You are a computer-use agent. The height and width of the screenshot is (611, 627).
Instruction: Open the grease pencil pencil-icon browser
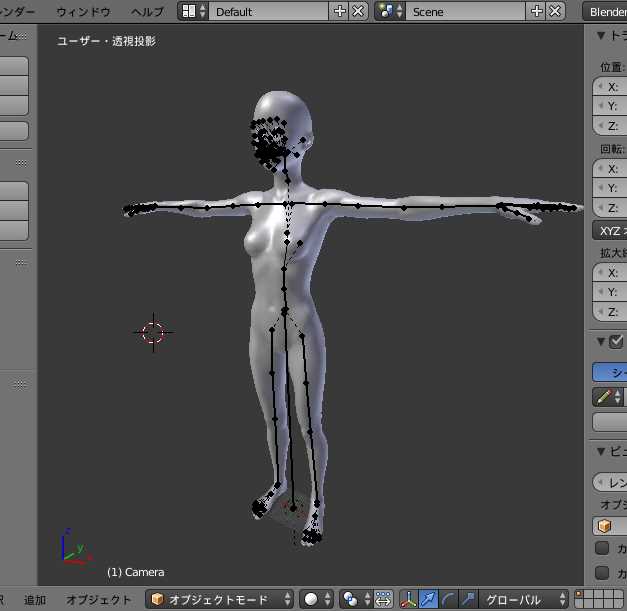click(607, 397)
